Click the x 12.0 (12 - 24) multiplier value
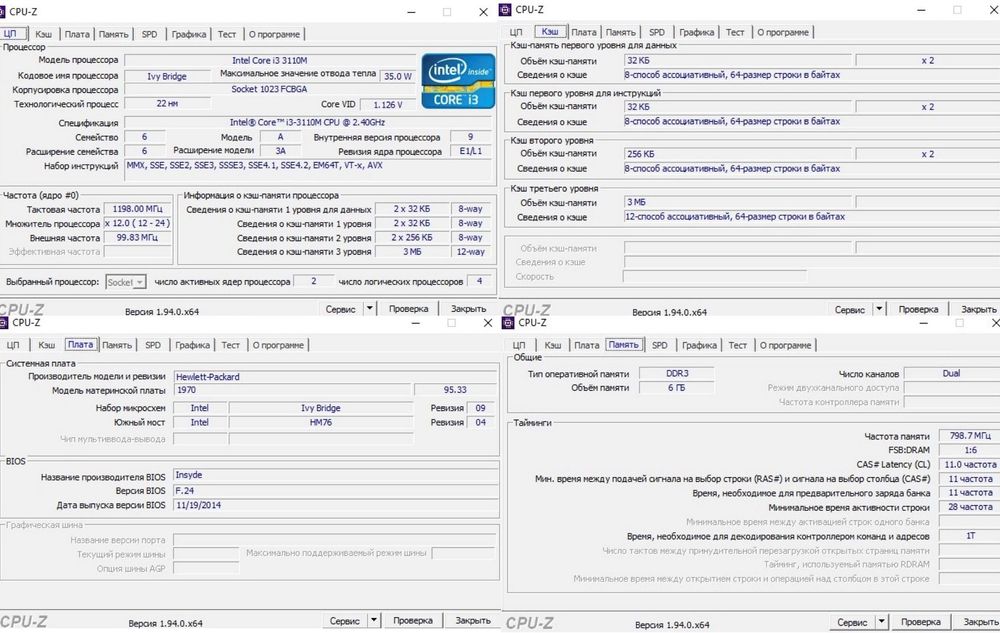1000x633 pixels. tap(138, 223)
